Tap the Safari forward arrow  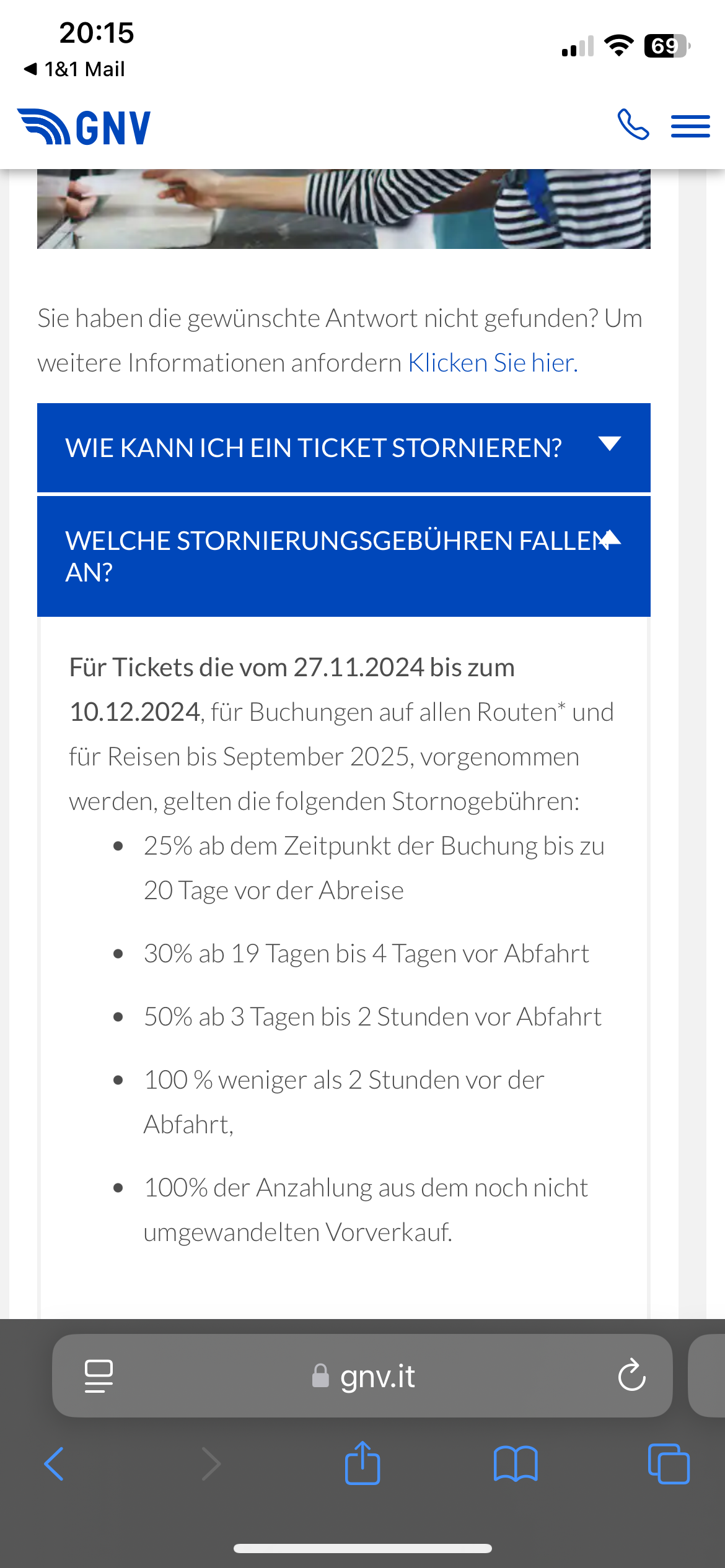tap(211, 1464)
